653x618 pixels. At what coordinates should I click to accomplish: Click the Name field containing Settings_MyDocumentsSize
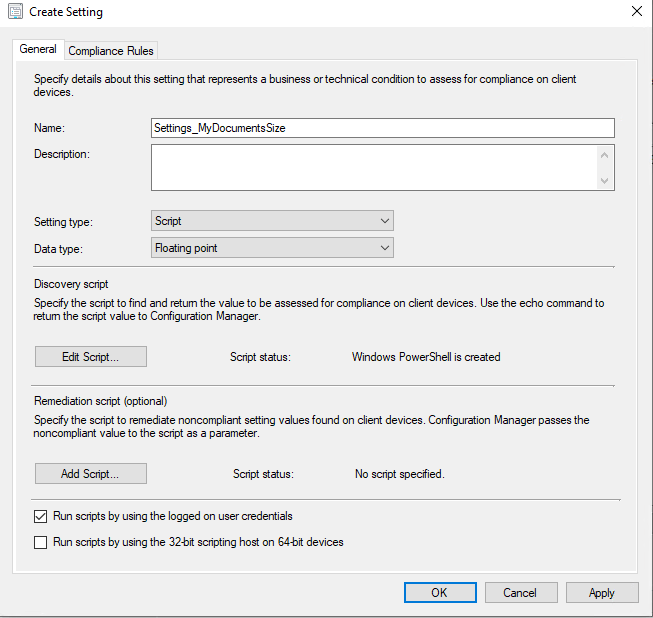381,128
